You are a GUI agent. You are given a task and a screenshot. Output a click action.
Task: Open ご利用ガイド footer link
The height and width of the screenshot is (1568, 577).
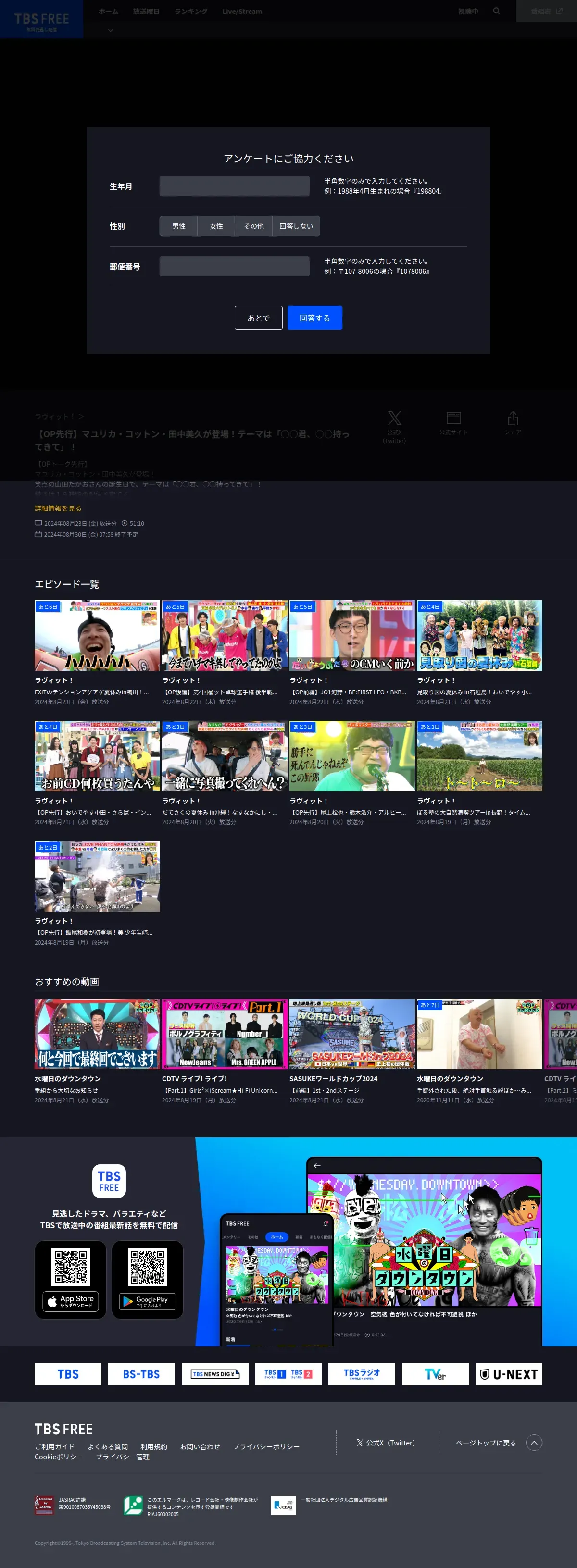coord(55,1446)
